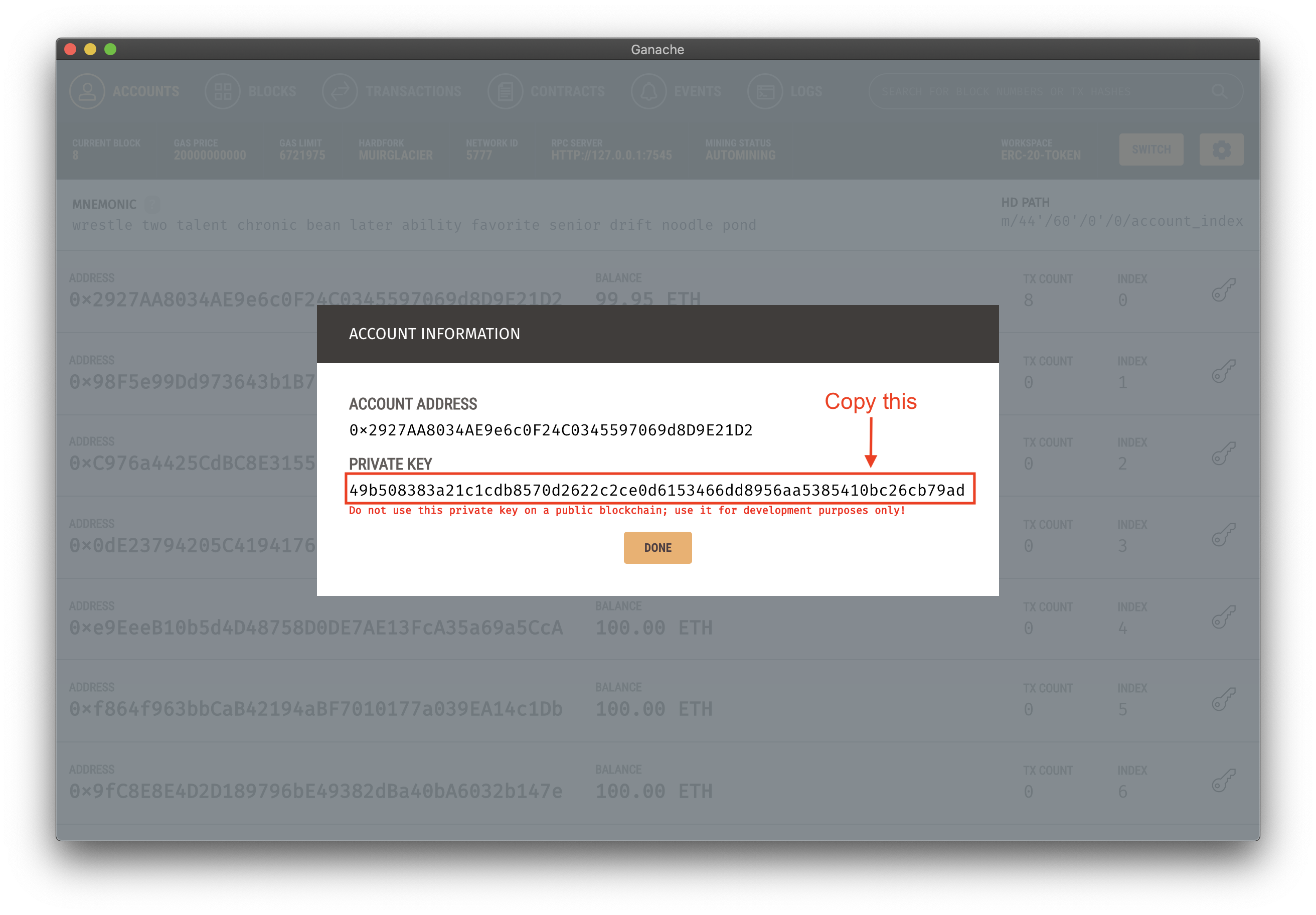
Task: Click the DONE button in dialog
Action: click(x=657, y=547)
